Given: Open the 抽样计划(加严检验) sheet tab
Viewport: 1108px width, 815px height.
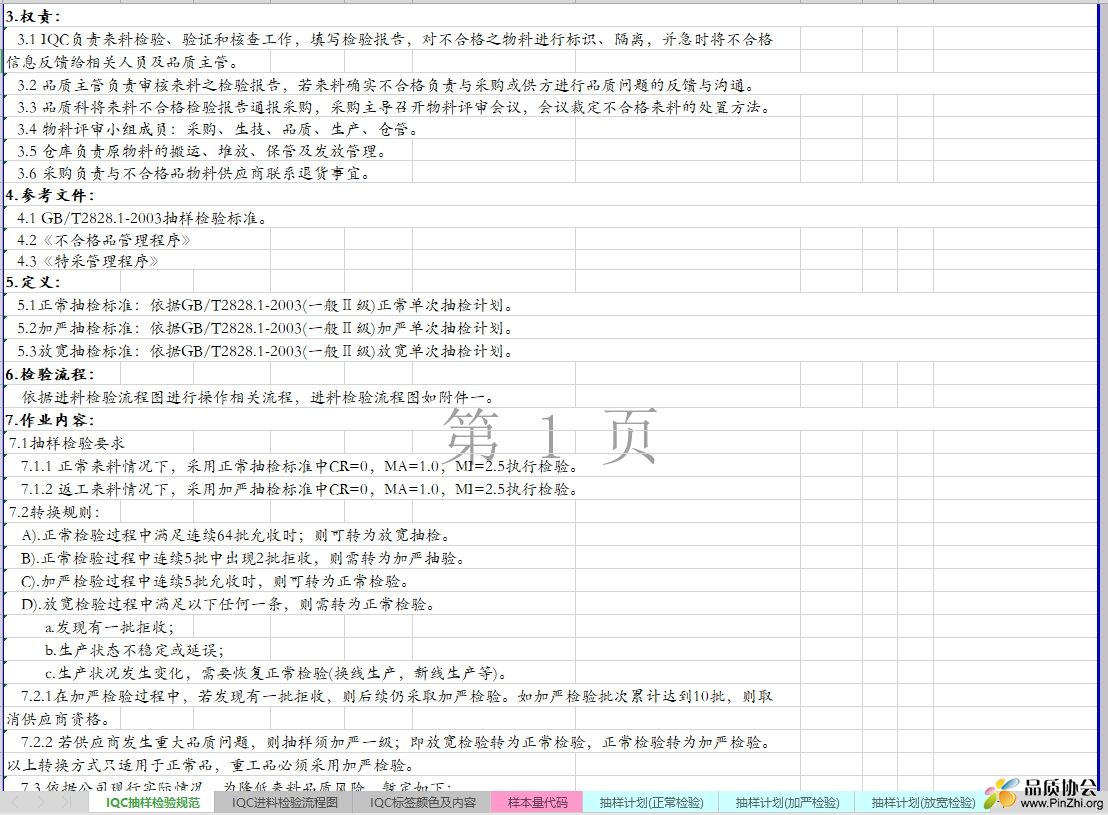Looking at the screenshot, I should point(786,803).
